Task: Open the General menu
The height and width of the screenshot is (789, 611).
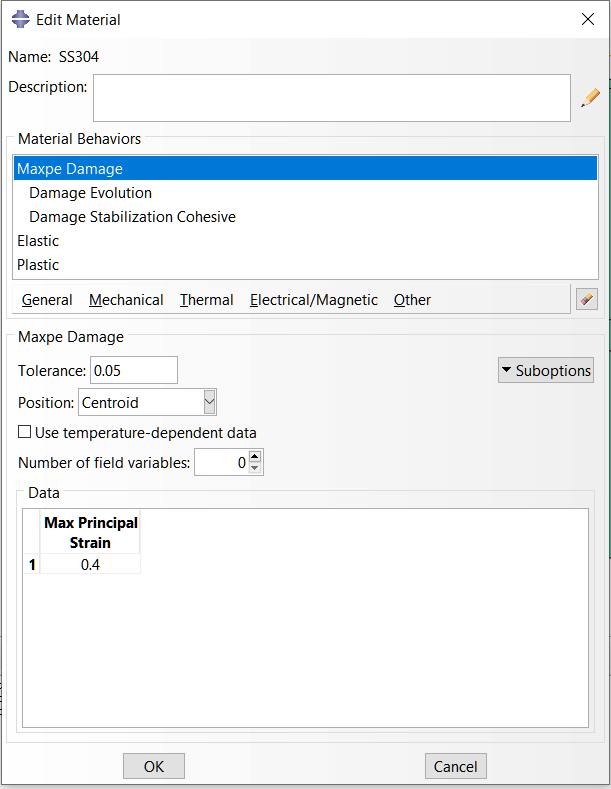Action: [x=47, y=300]
